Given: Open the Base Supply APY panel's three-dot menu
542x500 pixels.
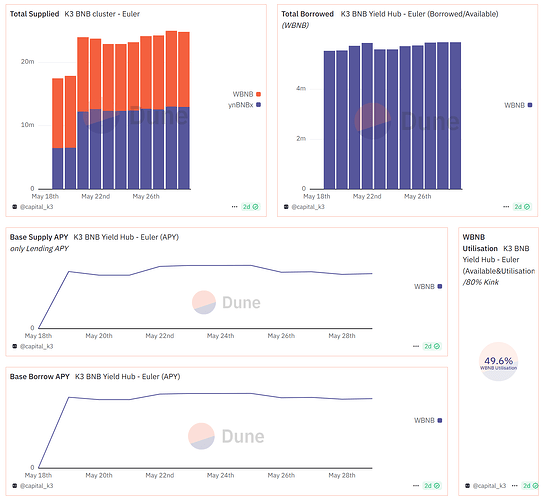Looking at the screenshot, I should pyautogui.click(x=416, y=346).
